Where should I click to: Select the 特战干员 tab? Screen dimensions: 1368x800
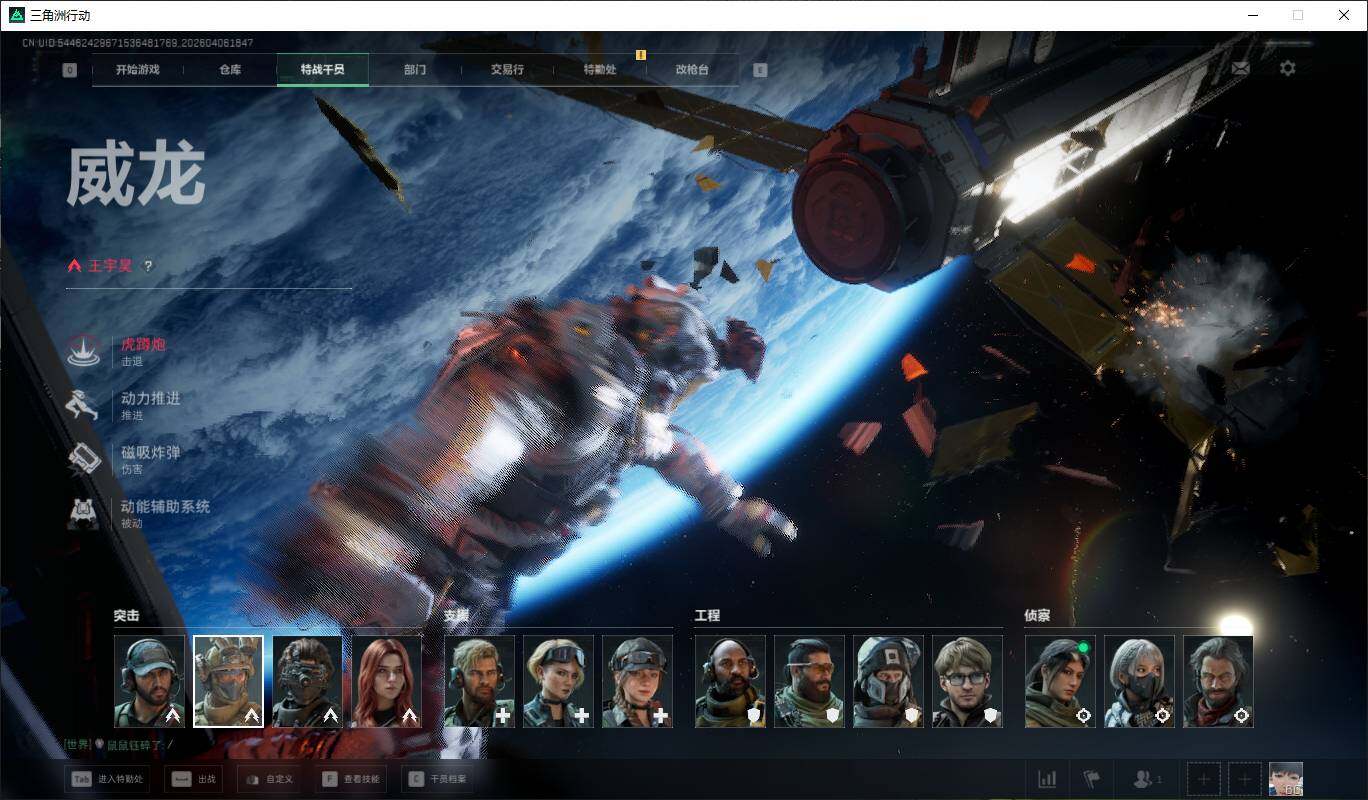[323, 70]
